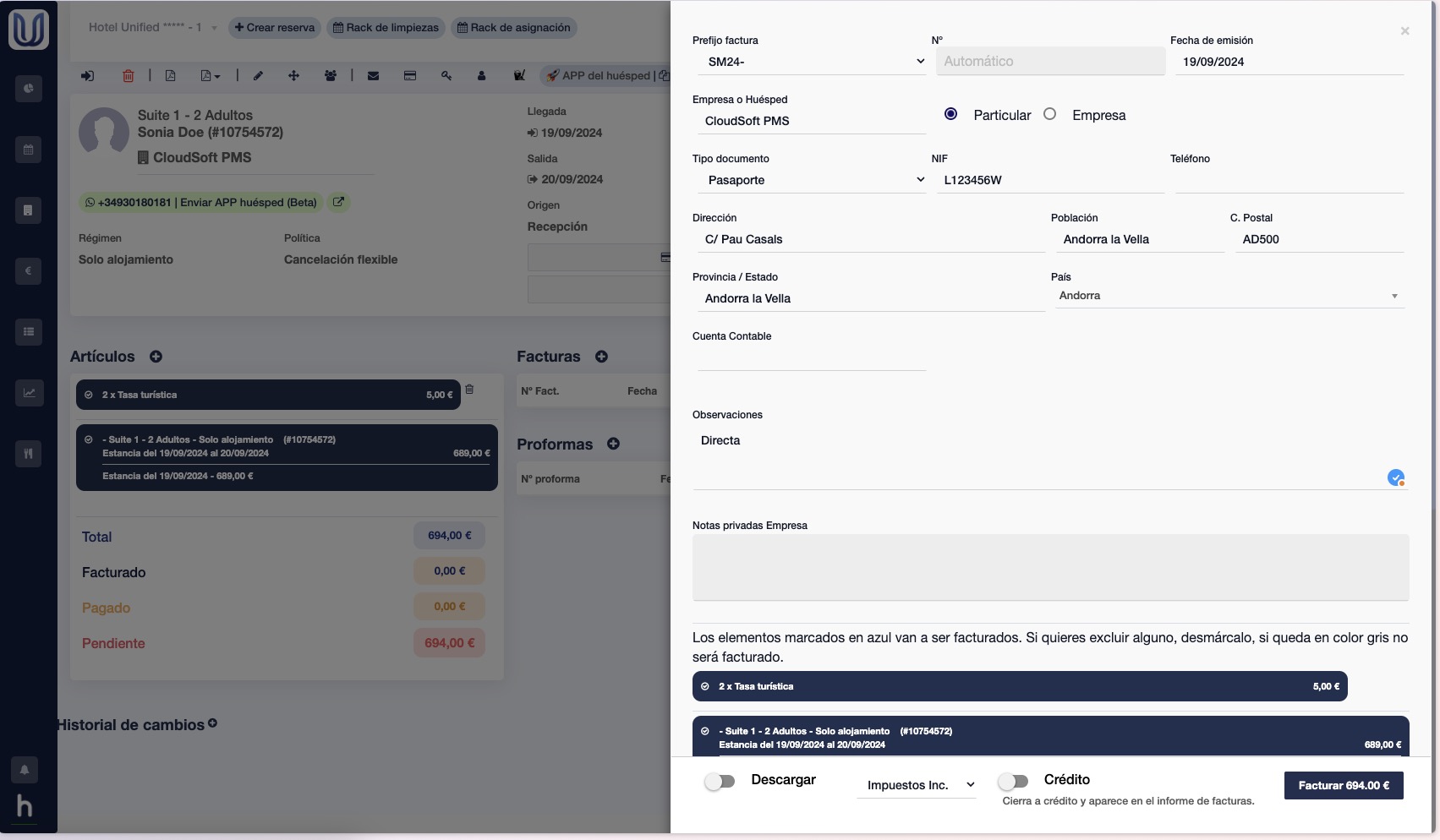Click the envelope email icon in reservation toolbar
This screenshot has width=1440, height=840.
point(373,76)
